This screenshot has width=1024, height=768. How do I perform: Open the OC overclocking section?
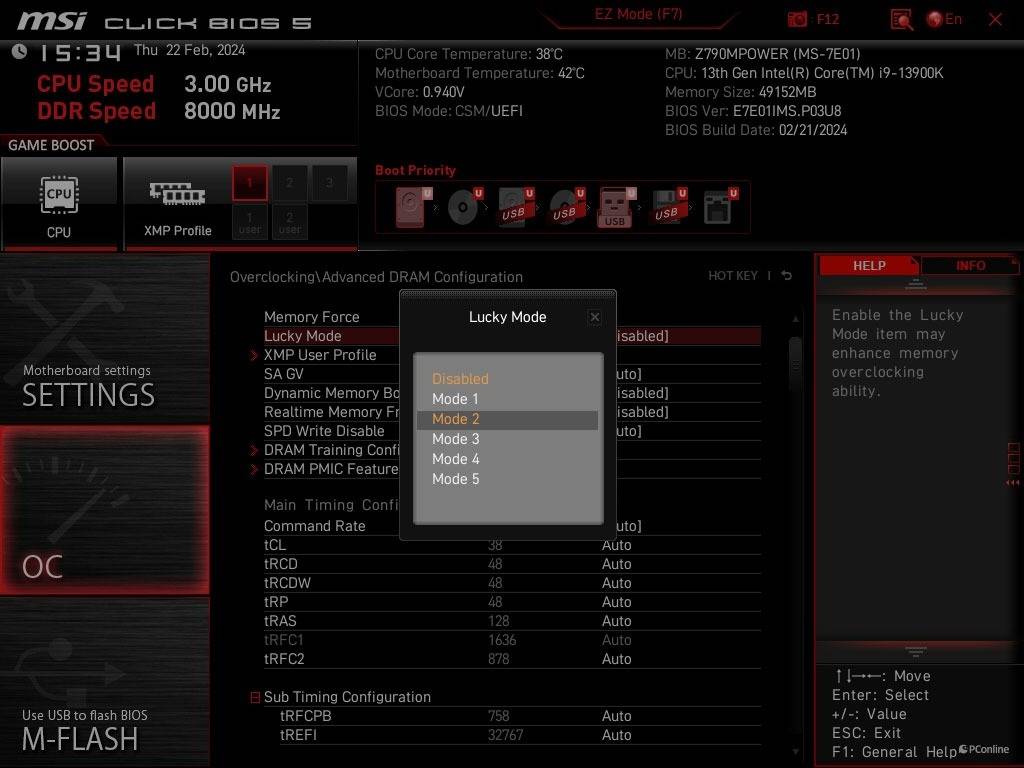point(104,510)
